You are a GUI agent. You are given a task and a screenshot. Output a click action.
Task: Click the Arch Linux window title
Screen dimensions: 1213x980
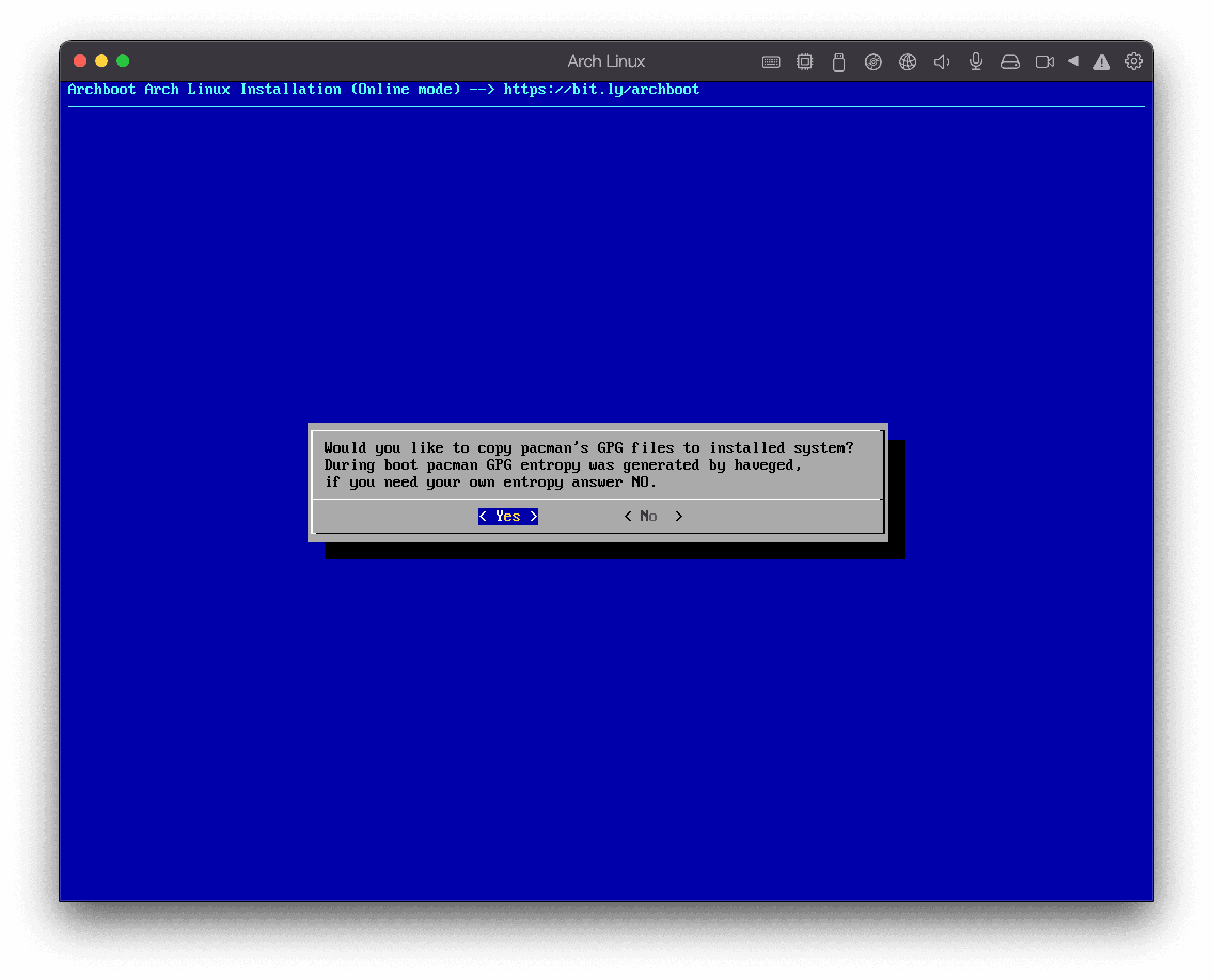pyautogui.click(x=606, y=61)
